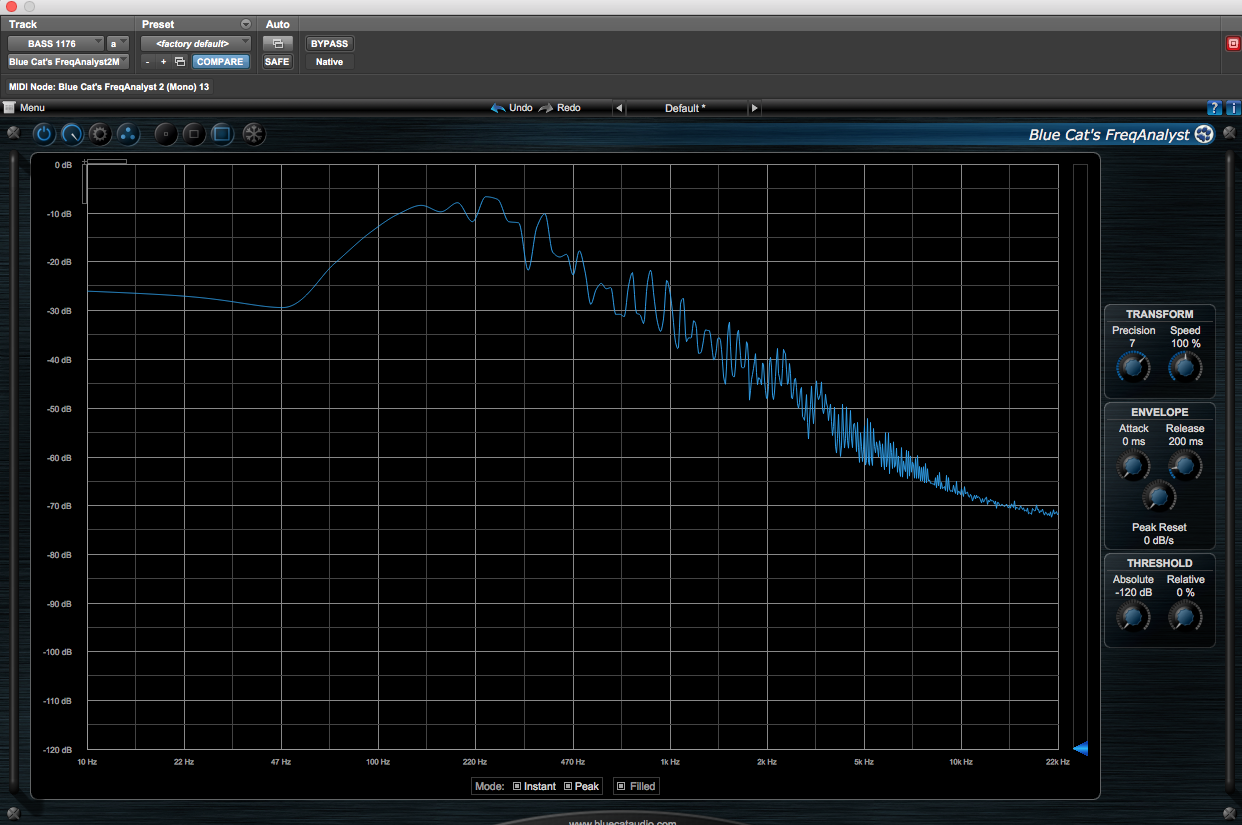Click the plugin power on/off icon

tap(44, 133)
